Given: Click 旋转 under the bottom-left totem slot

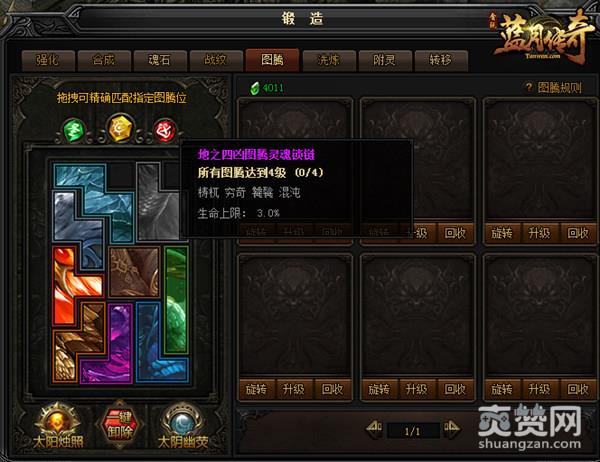Looking at the screenshot, I should pyautogui.click(x=256, y=389).
